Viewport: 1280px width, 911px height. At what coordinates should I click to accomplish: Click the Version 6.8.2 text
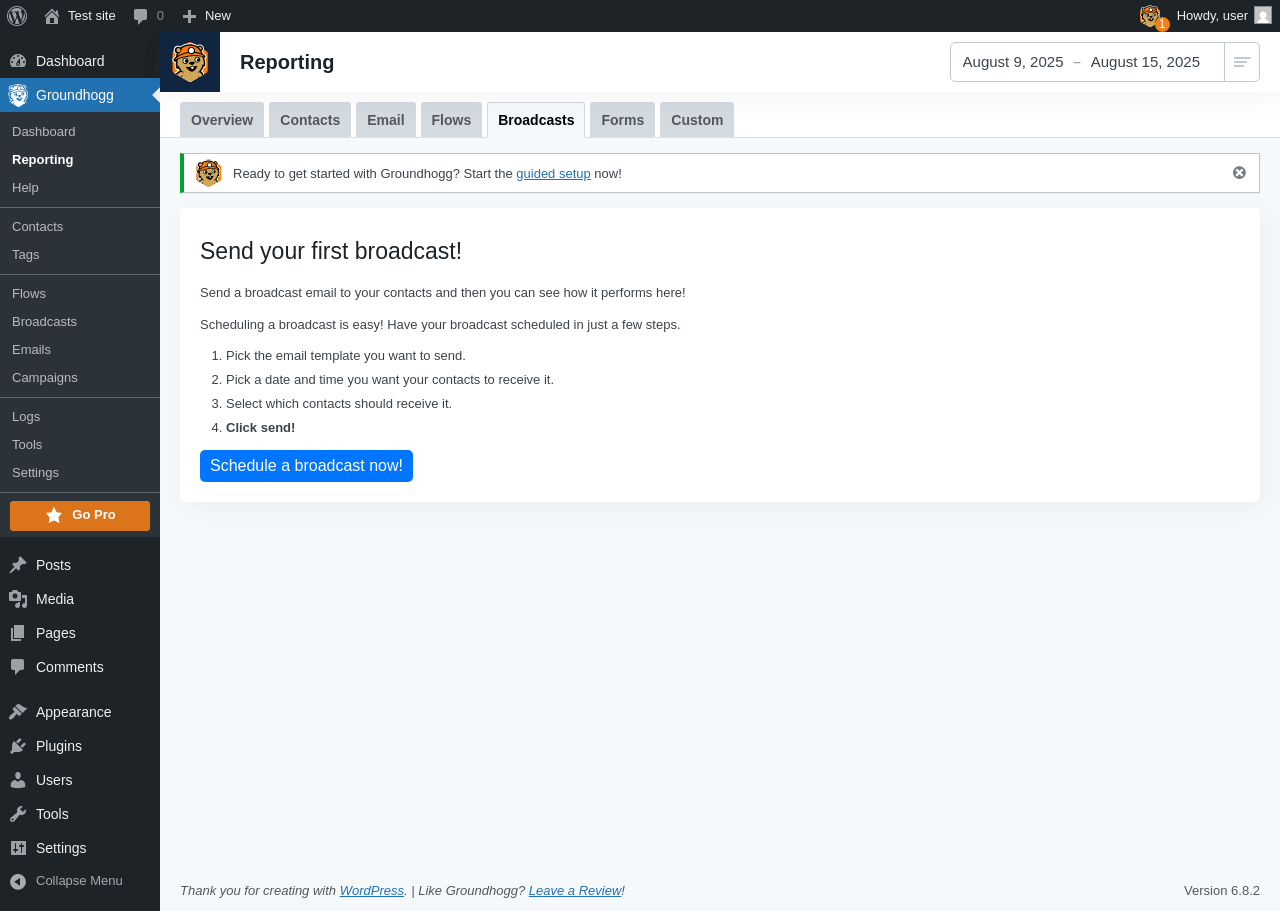pos(1222,890)
